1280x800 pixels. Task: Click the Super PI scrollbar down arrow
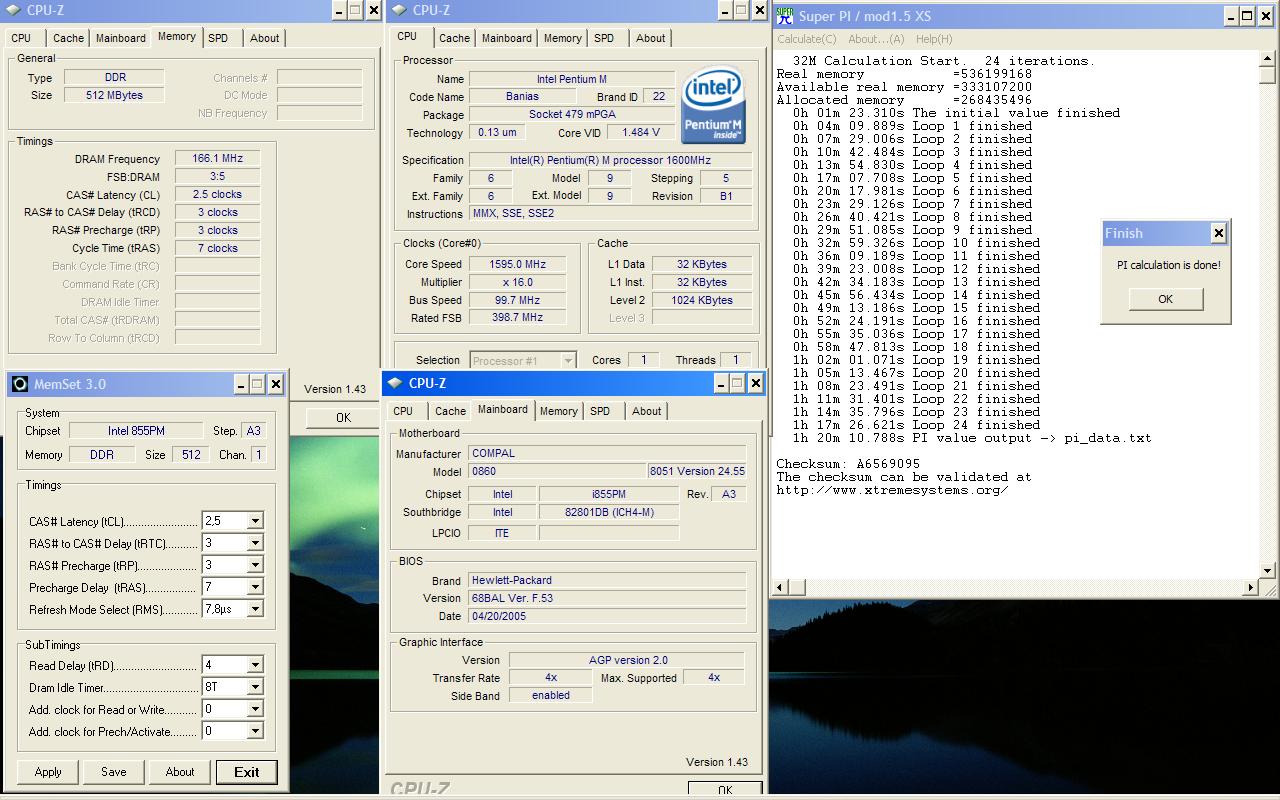pyautogui.click(x=1268, y=571)
